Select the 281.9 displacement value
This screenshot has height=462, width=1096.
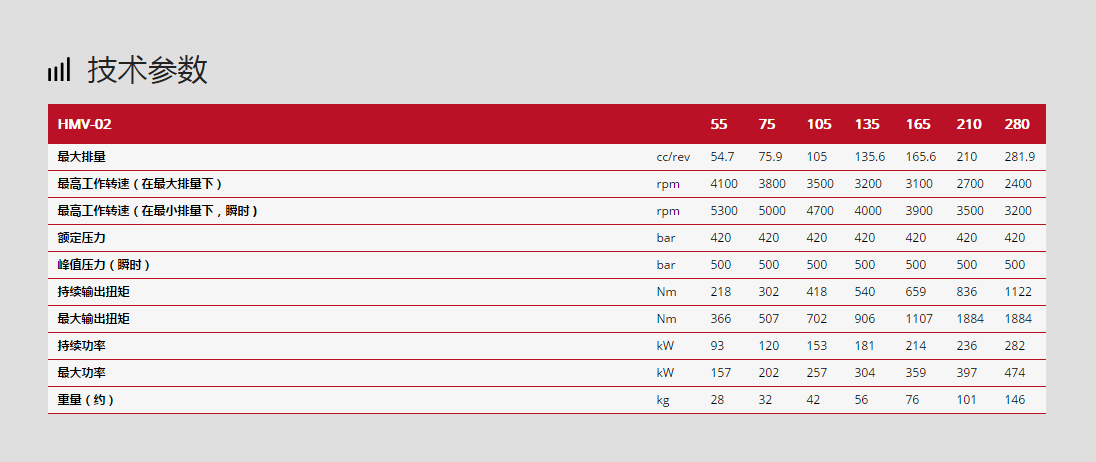[x=1019, y=157]
